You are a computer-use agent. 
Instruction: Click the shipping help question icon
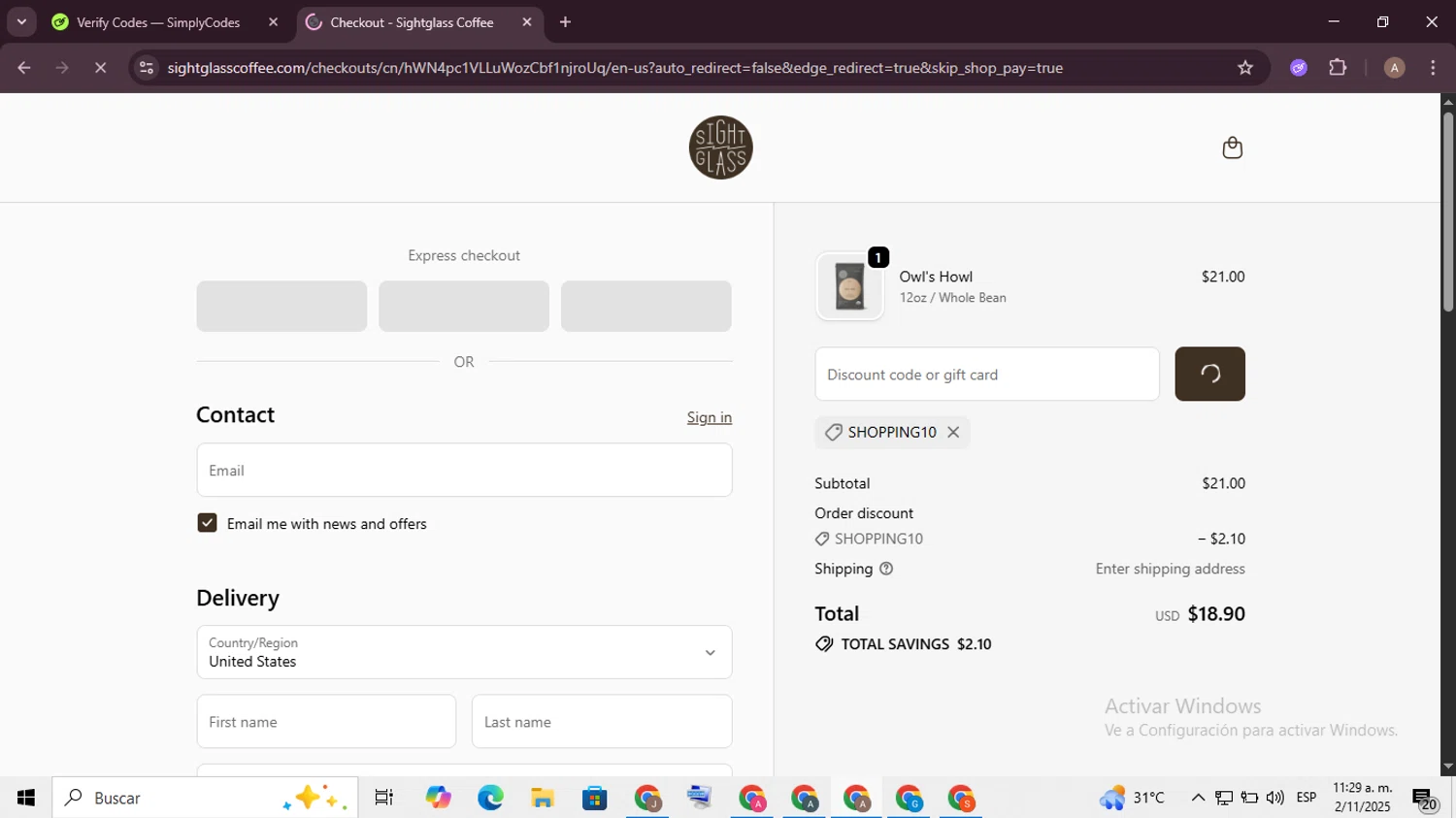(x=886, y=569)
